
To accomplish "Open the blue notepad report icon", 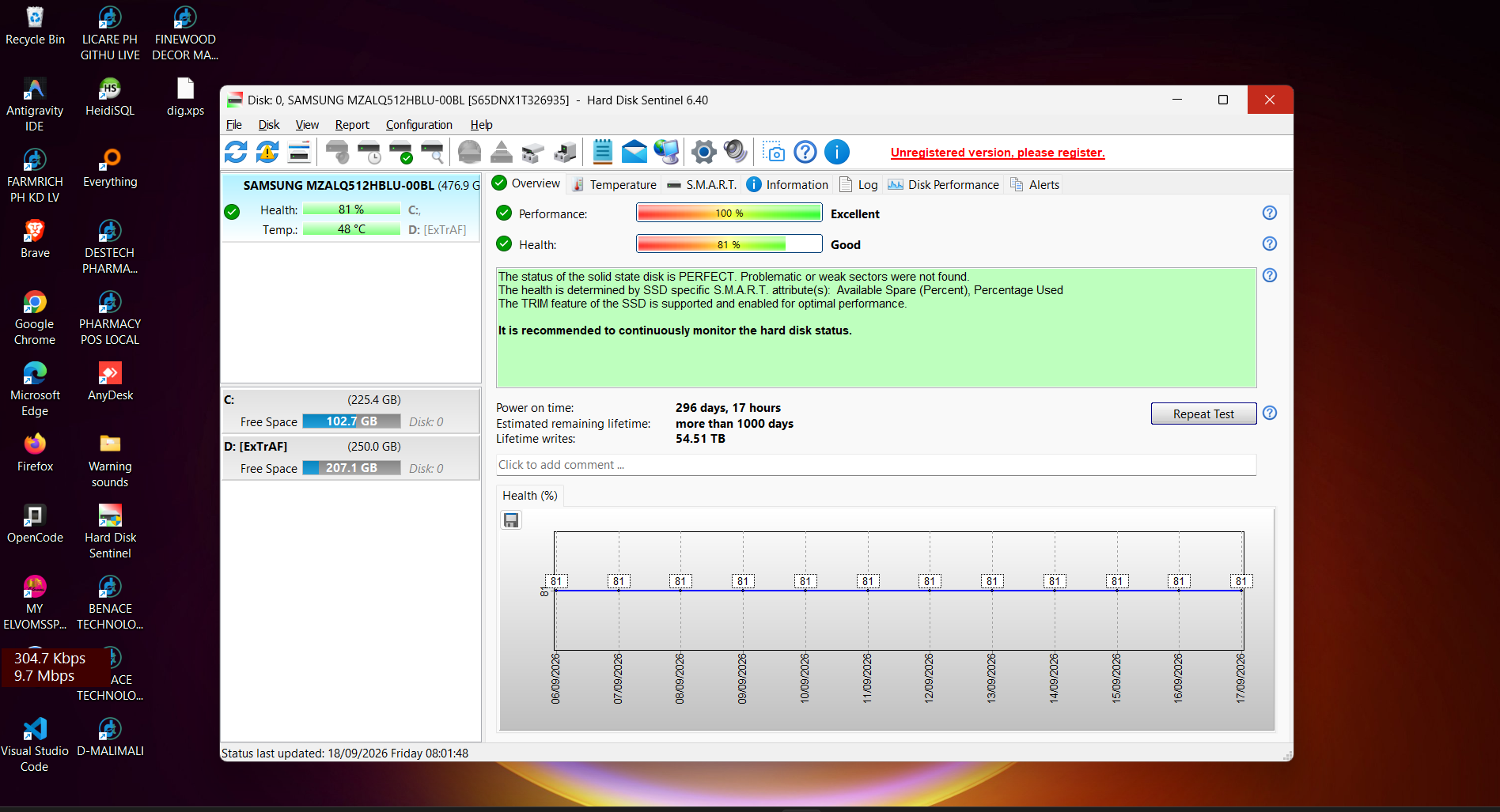I will [x=603, y=152].
